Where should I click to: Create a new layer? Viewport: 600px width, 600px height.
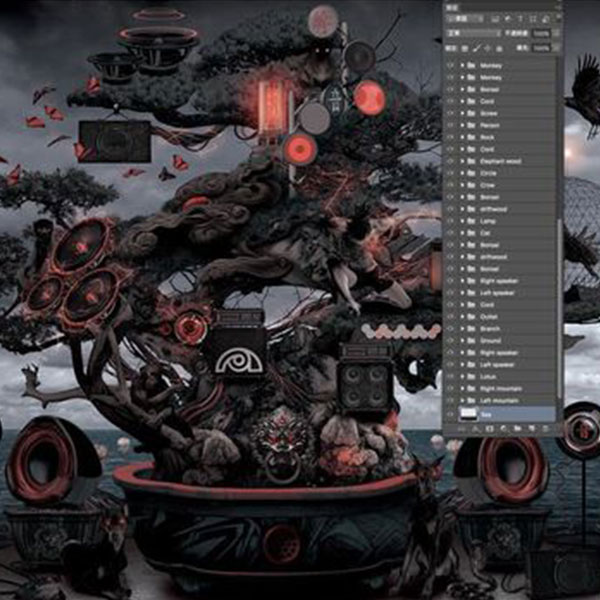click(532, 429)
